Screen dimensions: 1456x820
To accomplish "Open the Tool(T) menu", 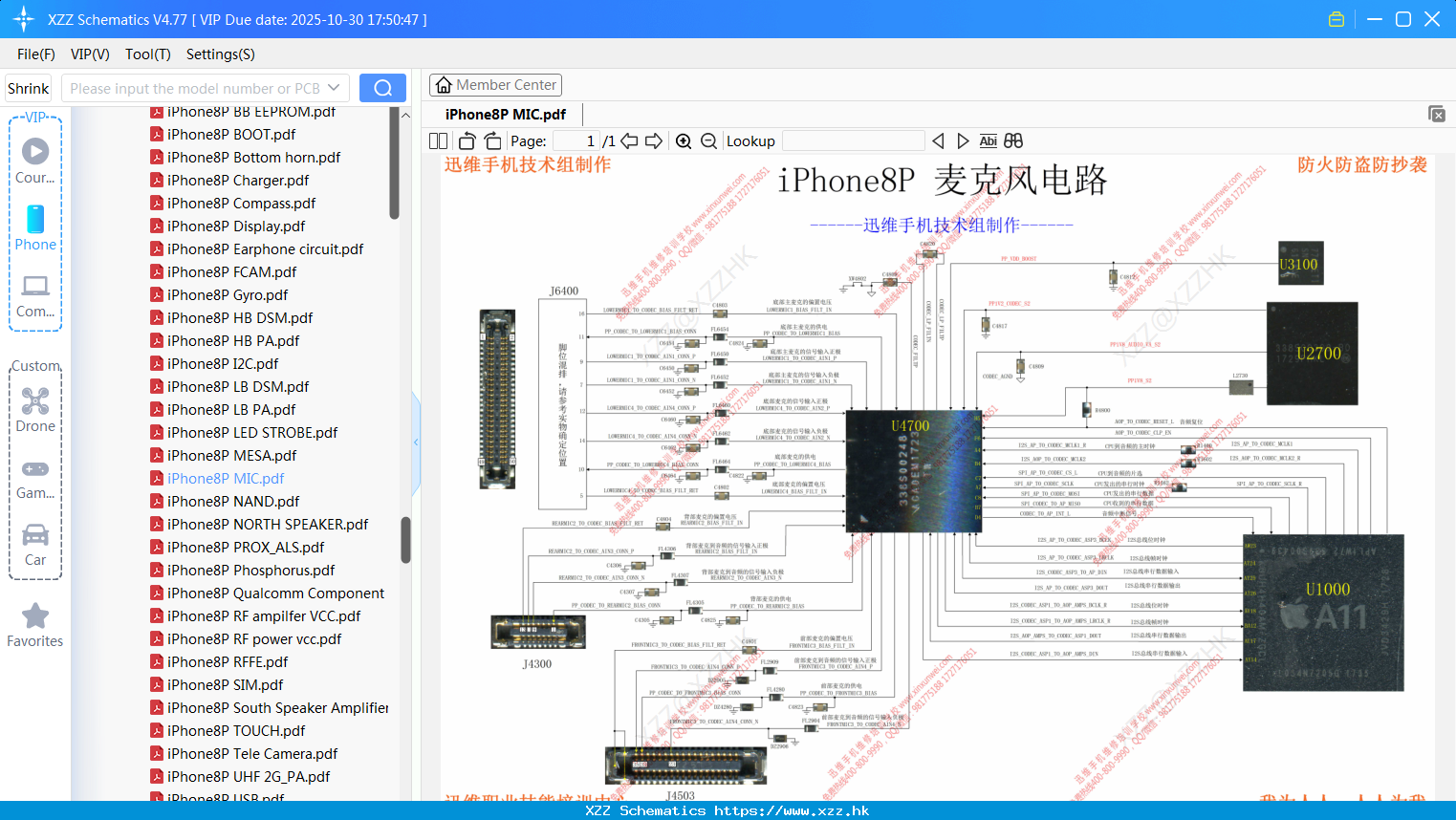I will [x=148, y=54].
